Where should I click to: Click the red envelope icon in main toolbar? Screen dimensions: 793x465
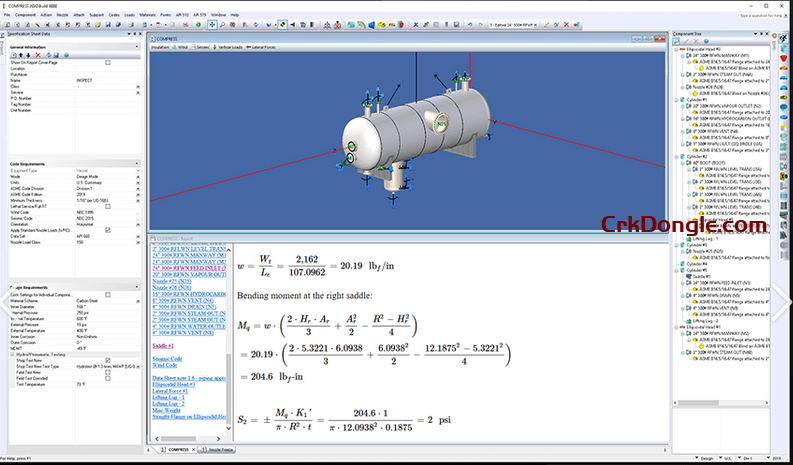coord(186,24)
